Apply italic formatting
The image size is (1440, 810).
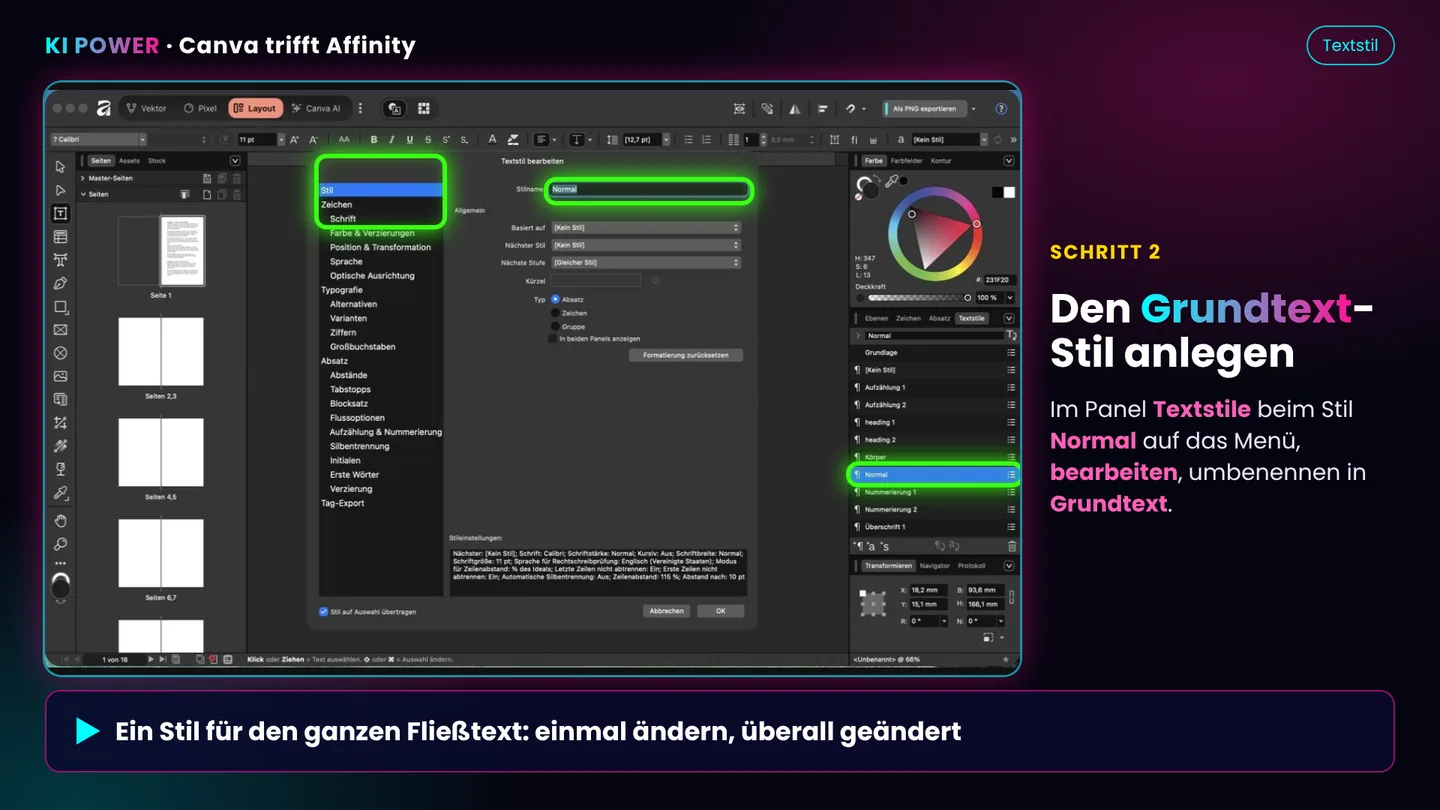[x=392, y=140]
